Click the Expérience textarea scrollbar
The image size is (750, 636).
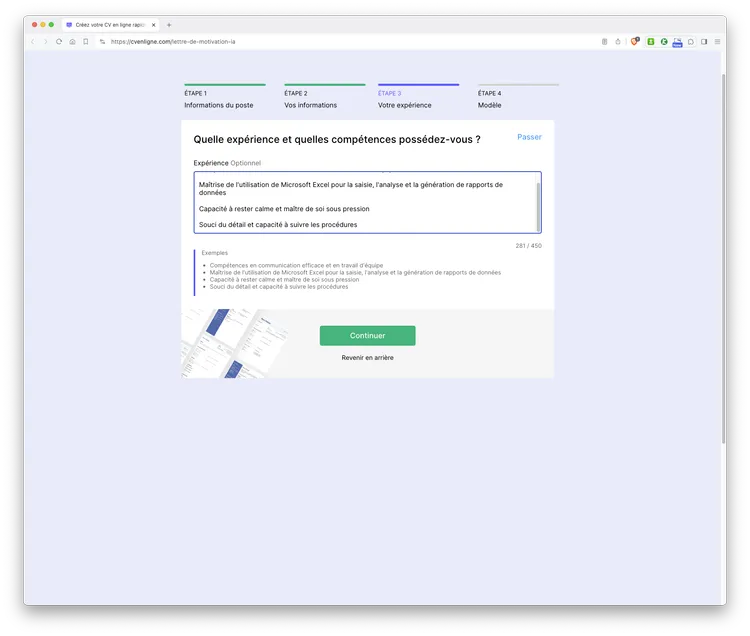(539, 206)
